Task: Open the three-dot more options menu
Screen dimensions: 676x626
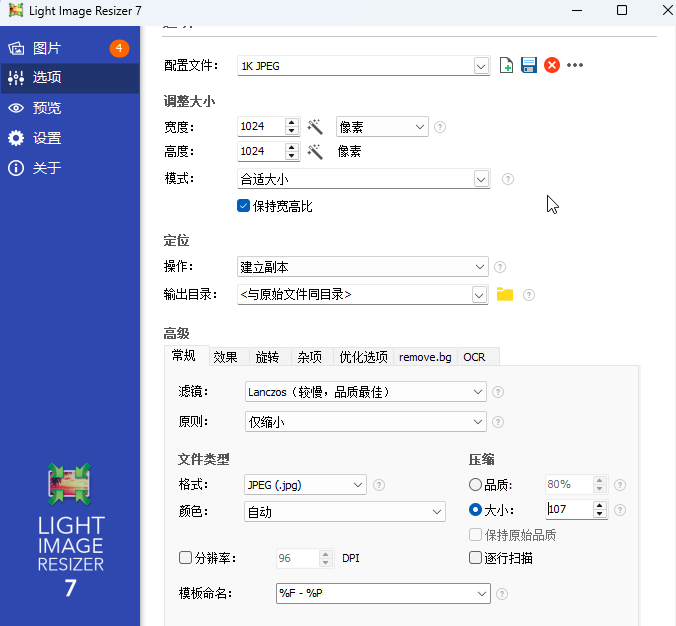Action: click(575, 65)
